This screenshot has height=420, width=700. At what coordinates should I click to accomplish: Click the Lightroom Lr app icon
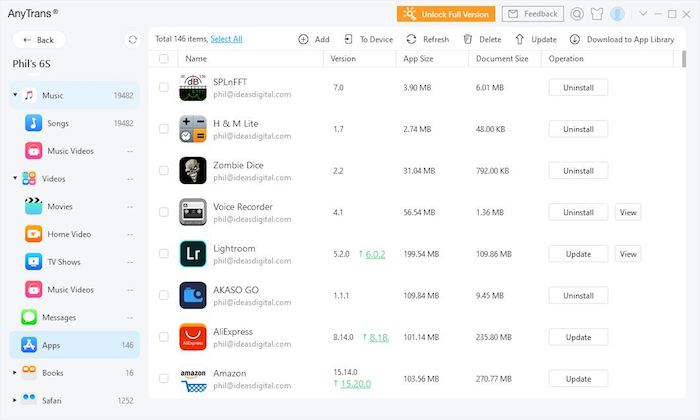pyautogui.click(x=193, y=254)
